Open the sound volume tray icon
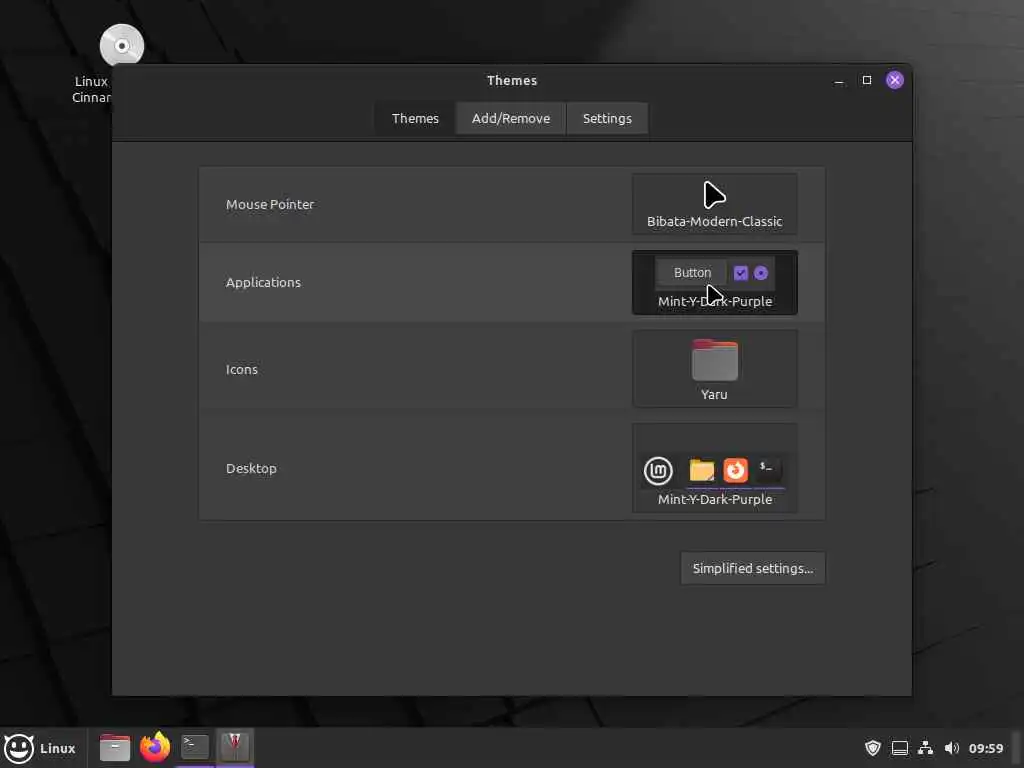 952,748
